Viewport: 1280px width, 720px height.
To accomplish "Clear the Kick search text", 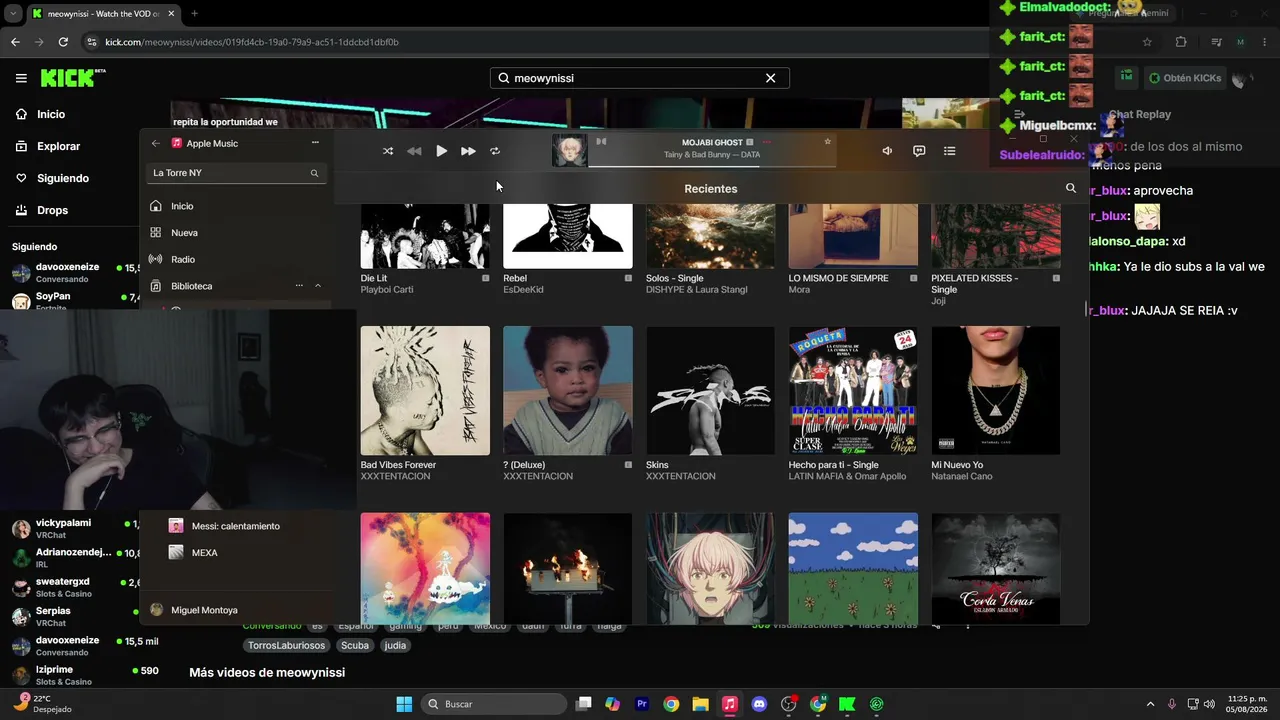I will 771,78.
